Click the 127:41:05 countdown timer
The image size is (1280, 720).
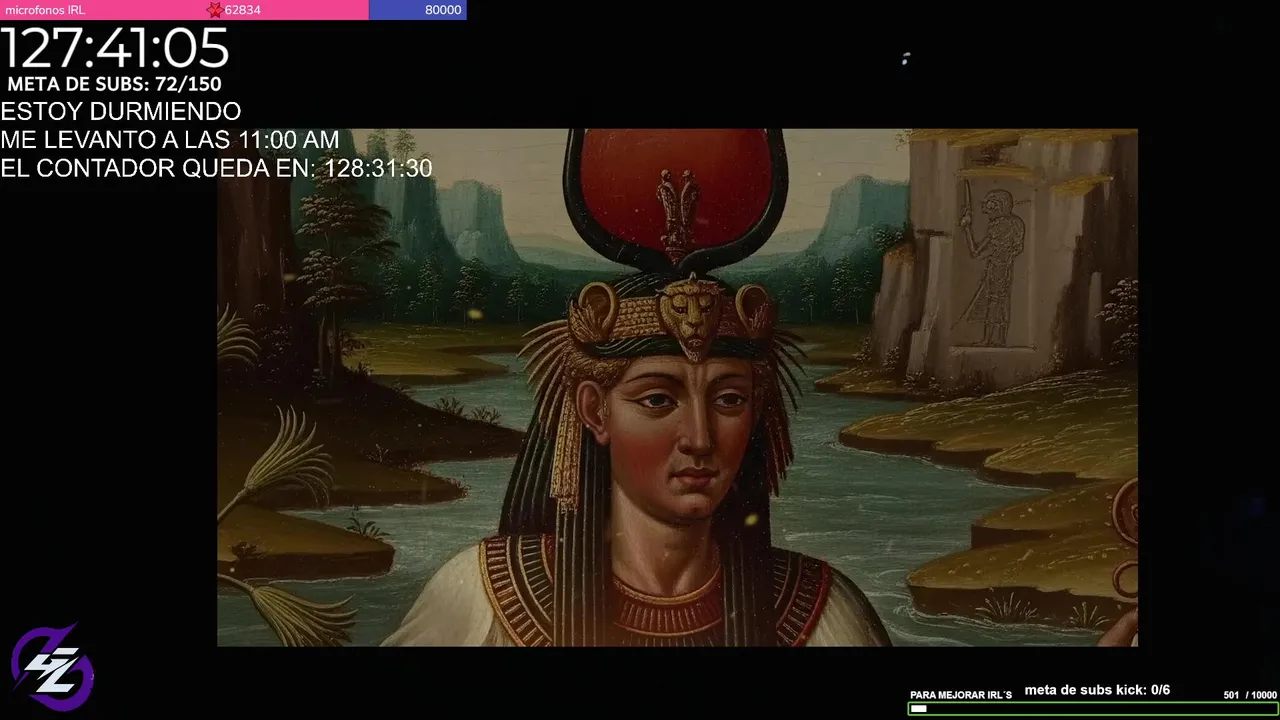[x=115, y=48]
